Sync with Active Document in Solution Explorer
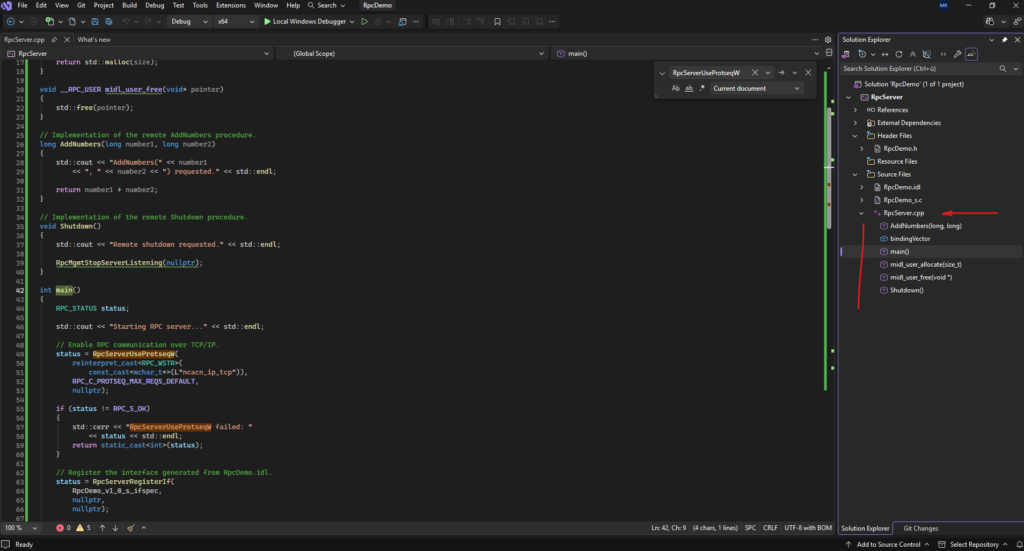 coord(885,54)
